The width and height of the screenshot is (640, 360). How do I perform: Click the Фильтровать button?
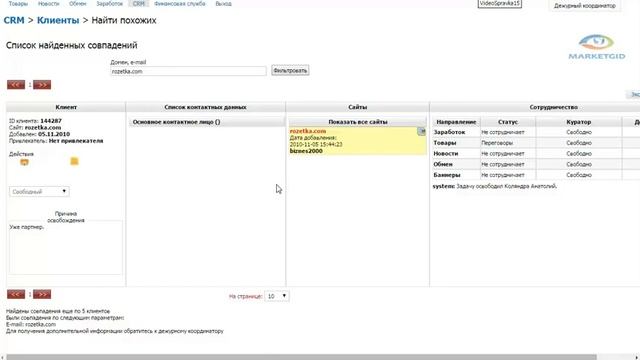click(x=290, y=71)
